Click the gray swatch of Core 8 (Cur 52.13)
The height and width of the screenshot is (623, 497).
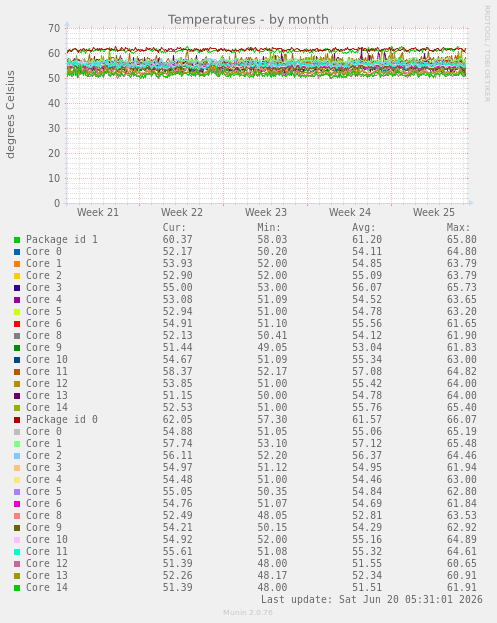click(x=17, y=336)
